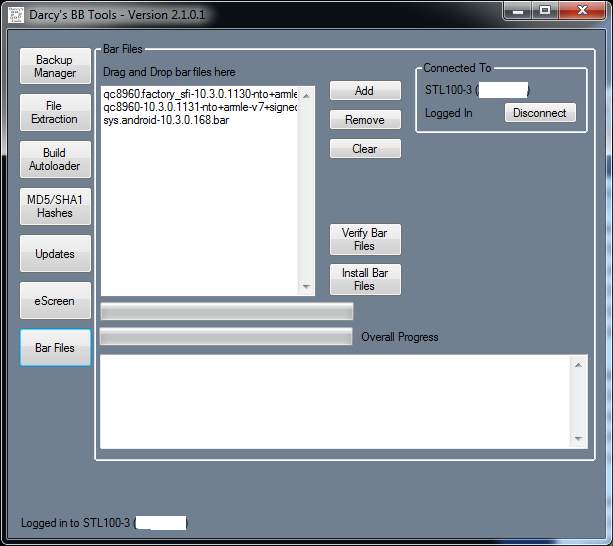Open the Build Autoloader section

[55, 160]
